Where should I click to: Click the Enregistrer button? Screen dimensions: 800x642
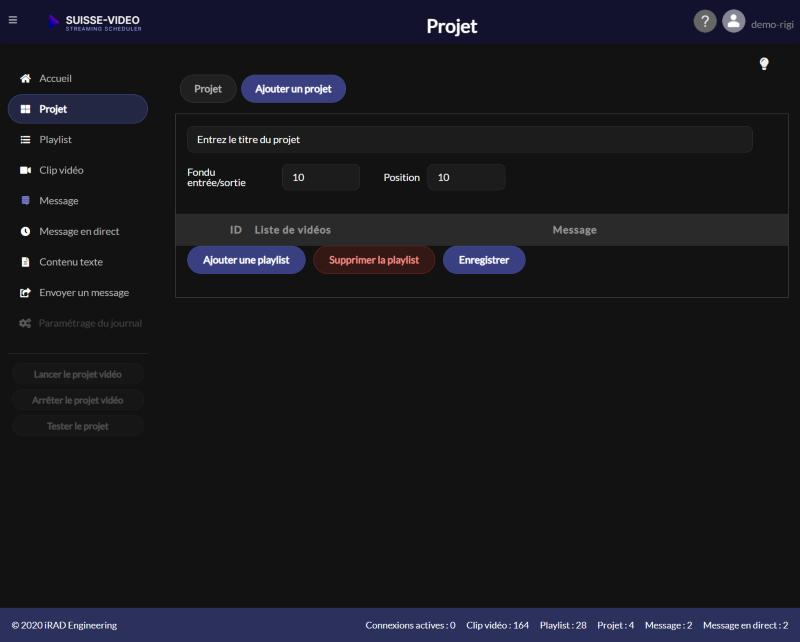pyautogui.click(x=484, y=260)
